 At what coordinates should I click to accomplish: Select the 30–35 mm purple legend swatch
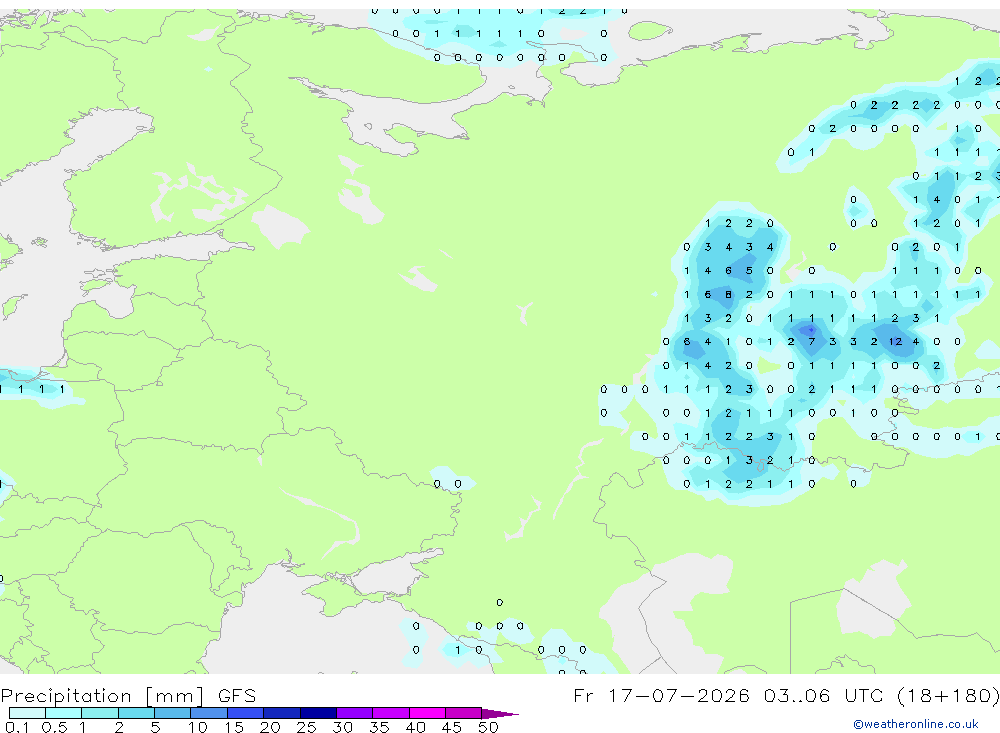[x=354, y=713]
